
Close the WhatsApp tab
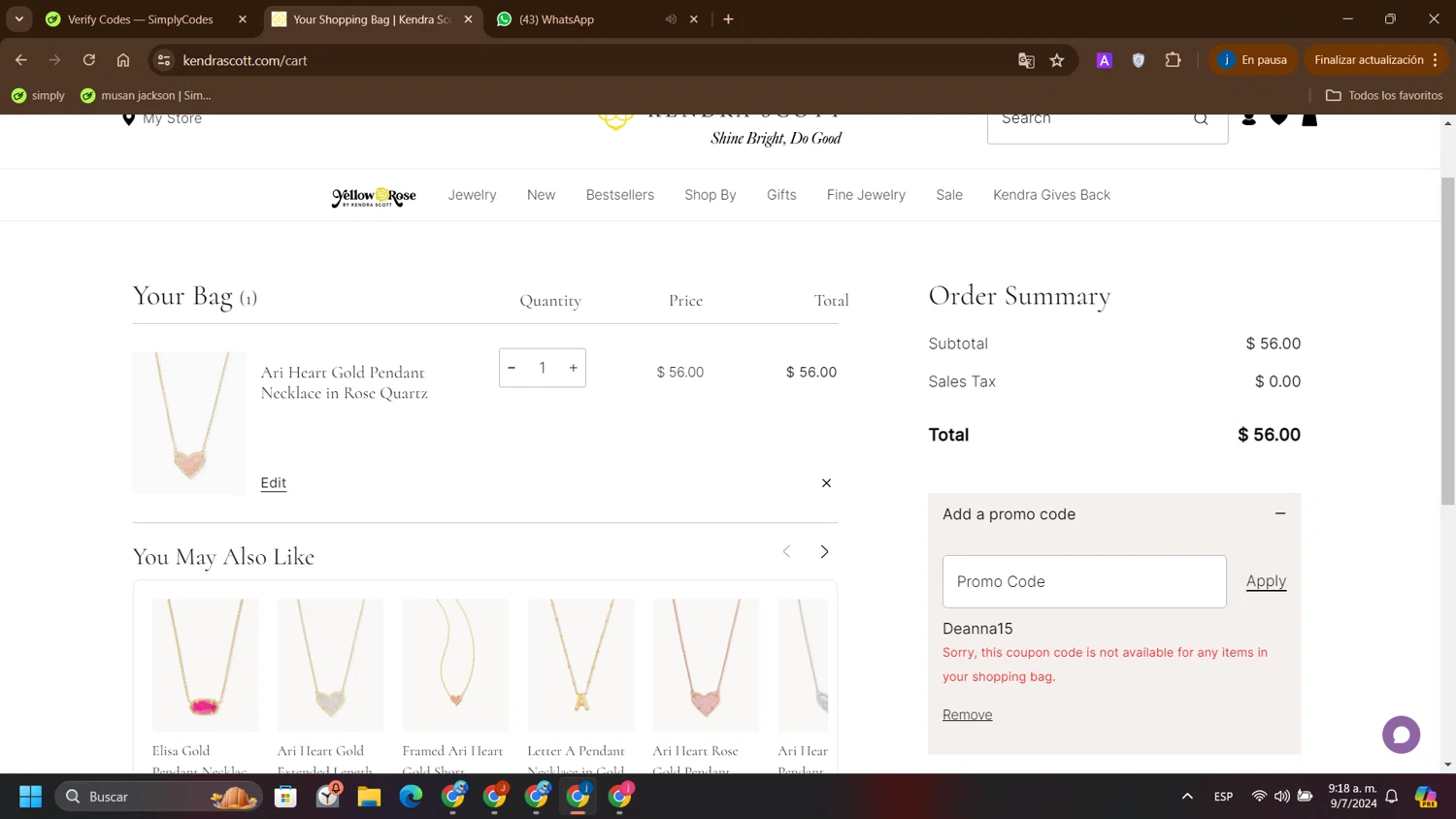click(694, 18)
